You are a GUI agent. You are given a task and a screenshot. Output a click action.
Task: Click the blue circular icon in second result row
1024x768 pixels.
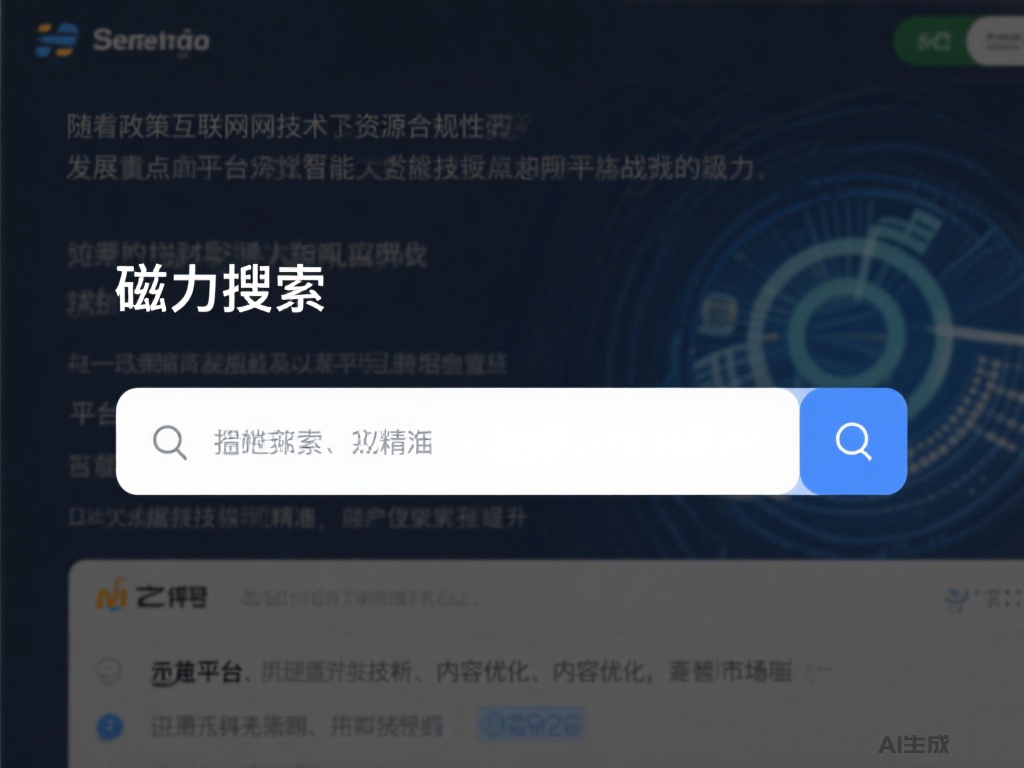[110, 726]
